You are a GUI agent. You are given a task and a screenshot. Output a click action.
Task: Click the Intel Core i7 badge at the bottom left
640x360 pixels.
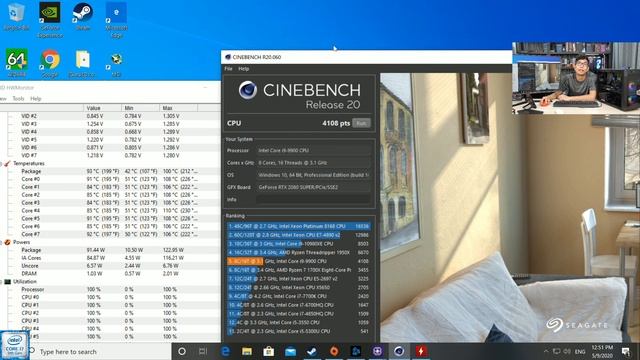point(15,345)
